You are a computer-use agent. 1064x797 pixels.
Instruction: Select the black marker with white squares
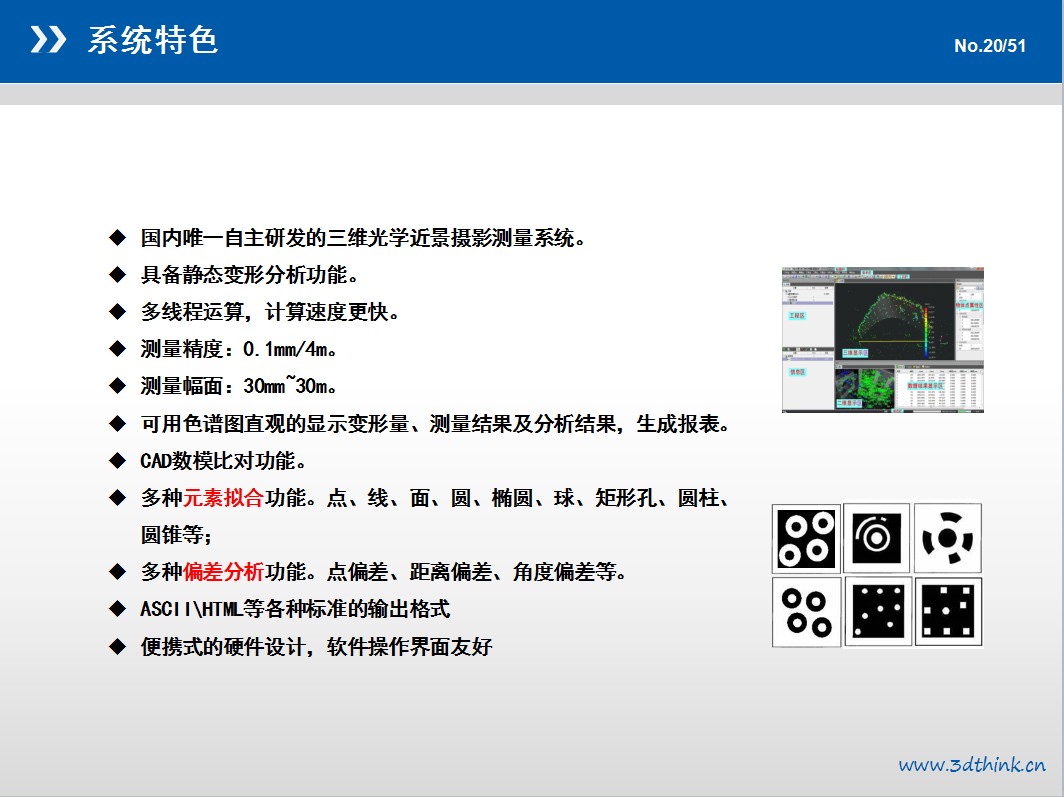coord(948,611)
